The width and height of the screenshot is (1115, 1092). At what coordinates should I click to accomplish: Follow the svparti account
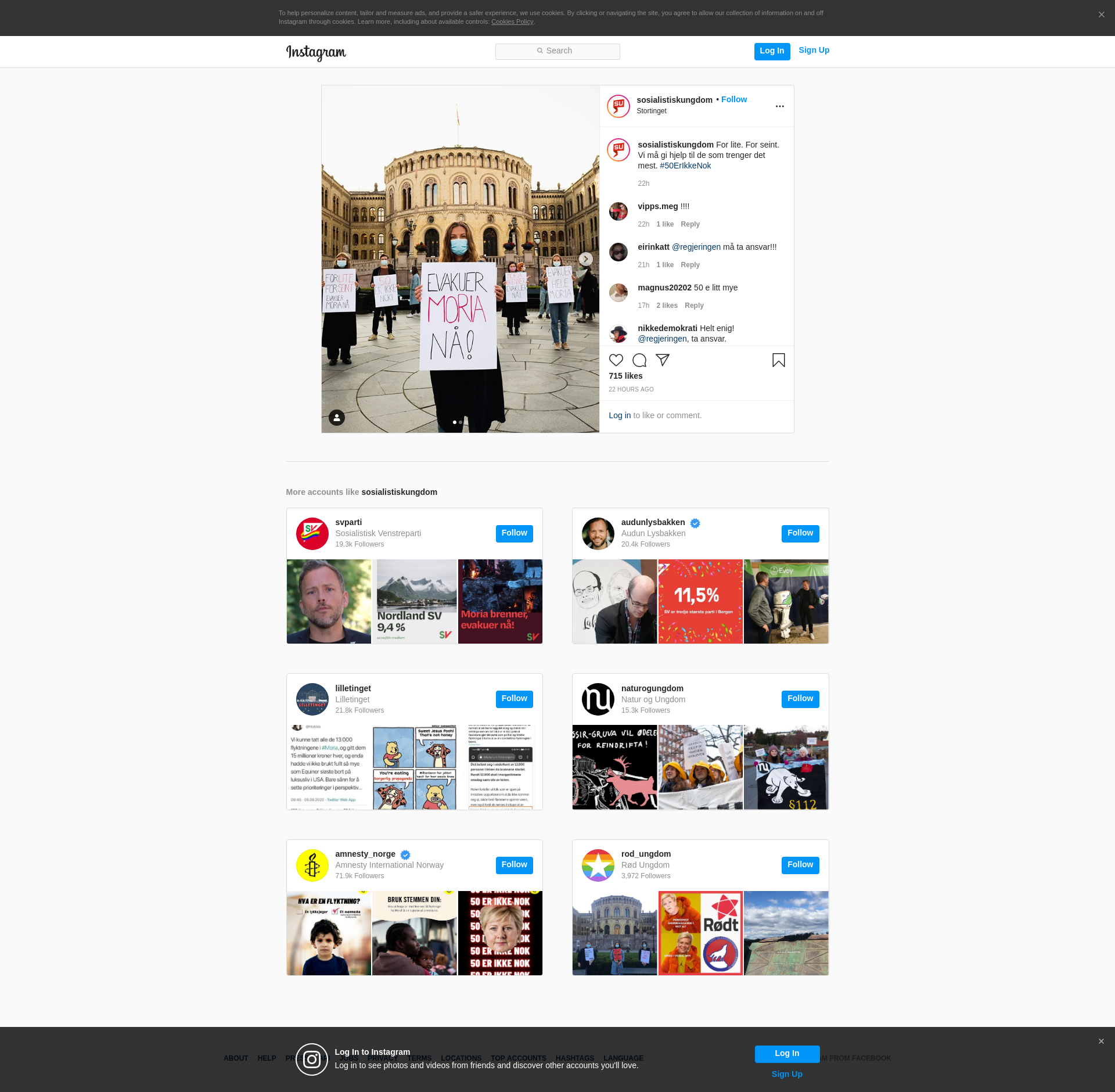coord(514,533)
